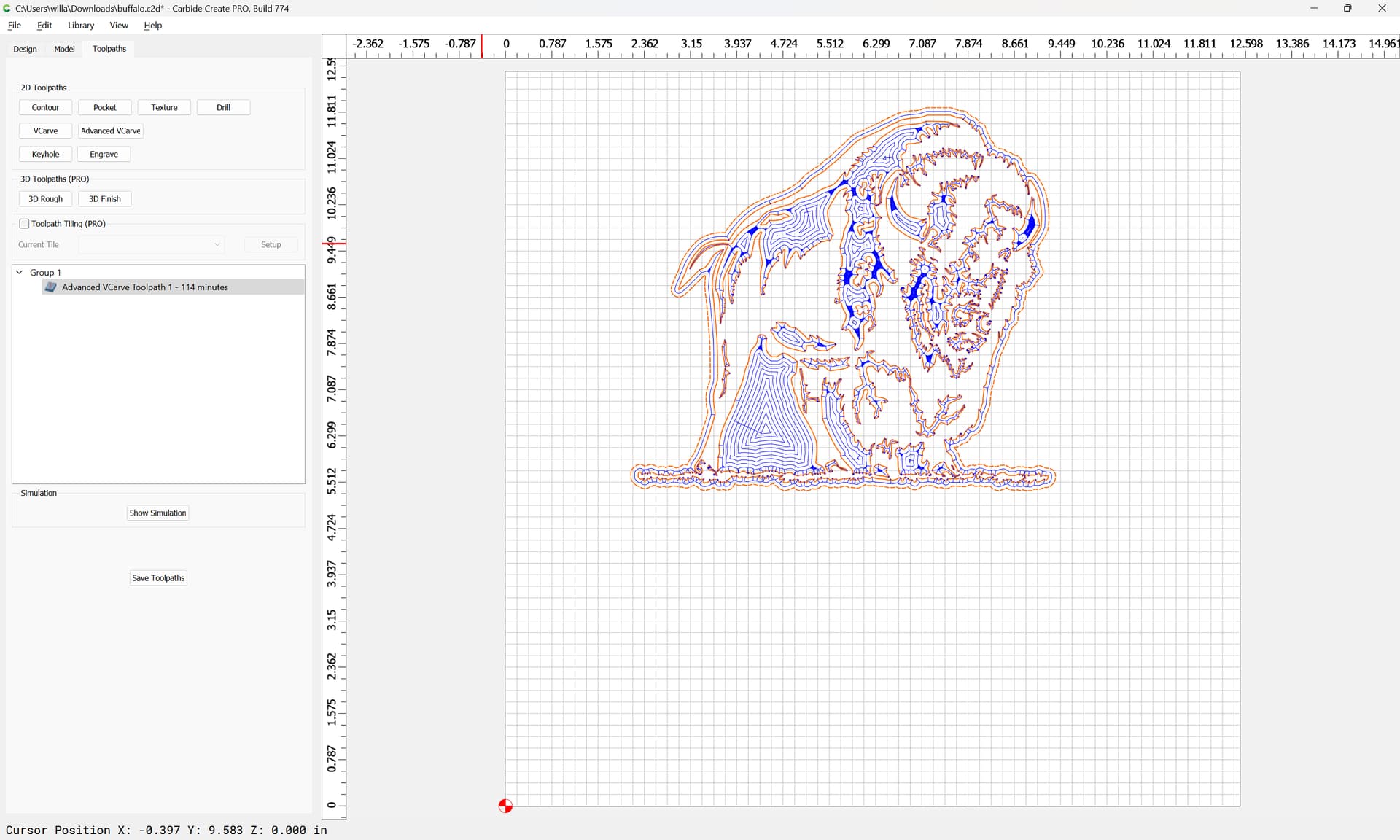Click Save Toolpaths

[158, 577]
